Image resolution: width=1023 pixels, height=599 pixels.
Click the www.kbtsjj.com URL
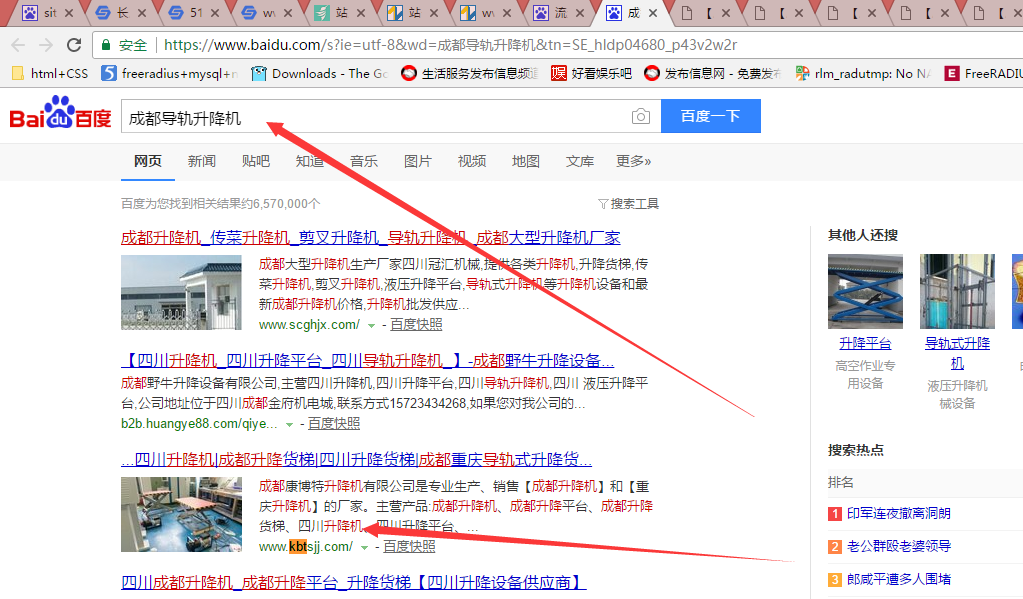[306, 546]
